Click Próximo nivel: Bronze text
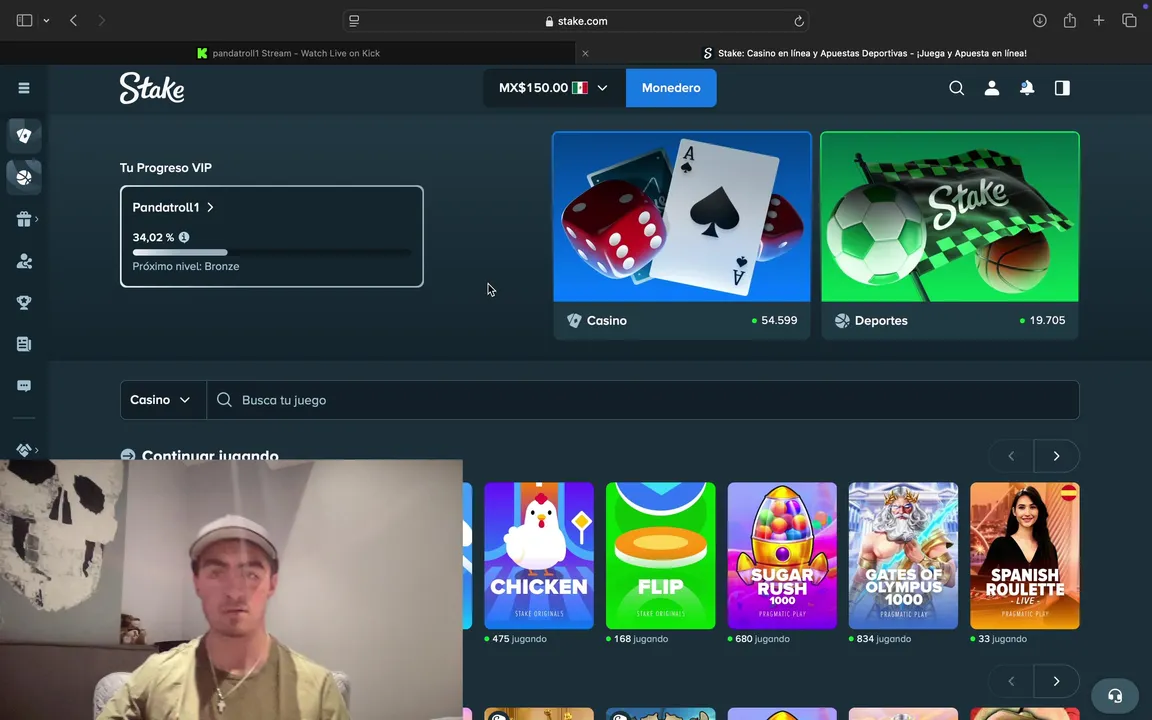The width and height of the screenshot is (1152, 720). click(186, 266)
